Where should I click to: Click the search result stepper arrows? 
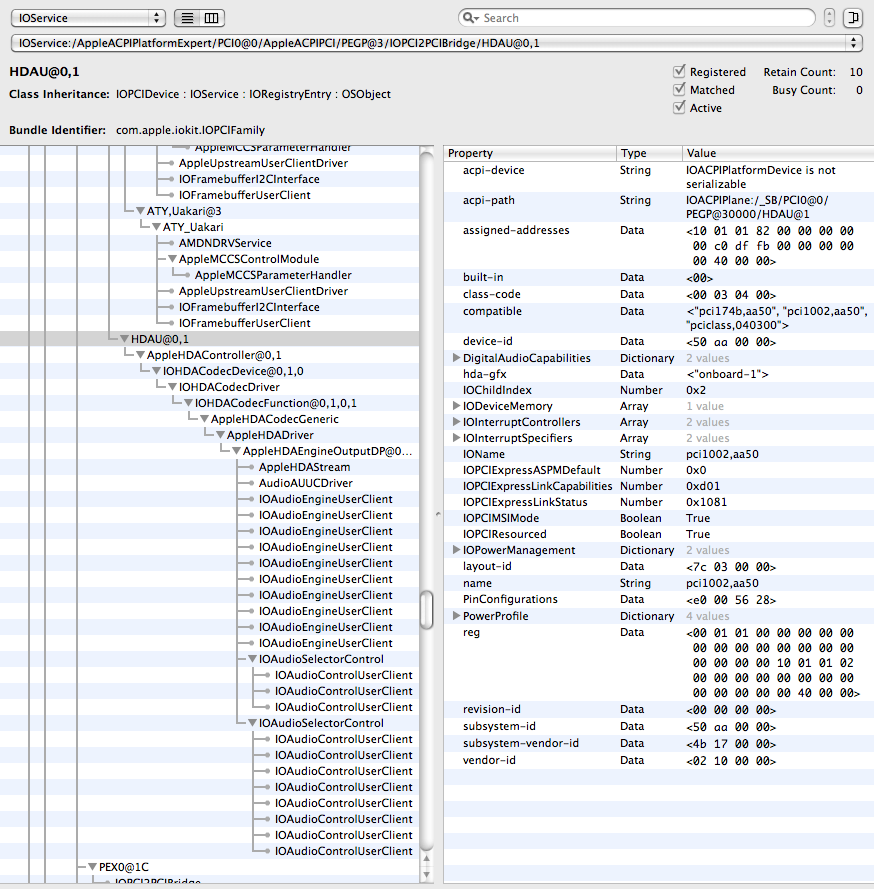pyautogui.click(x=829, y=18)
